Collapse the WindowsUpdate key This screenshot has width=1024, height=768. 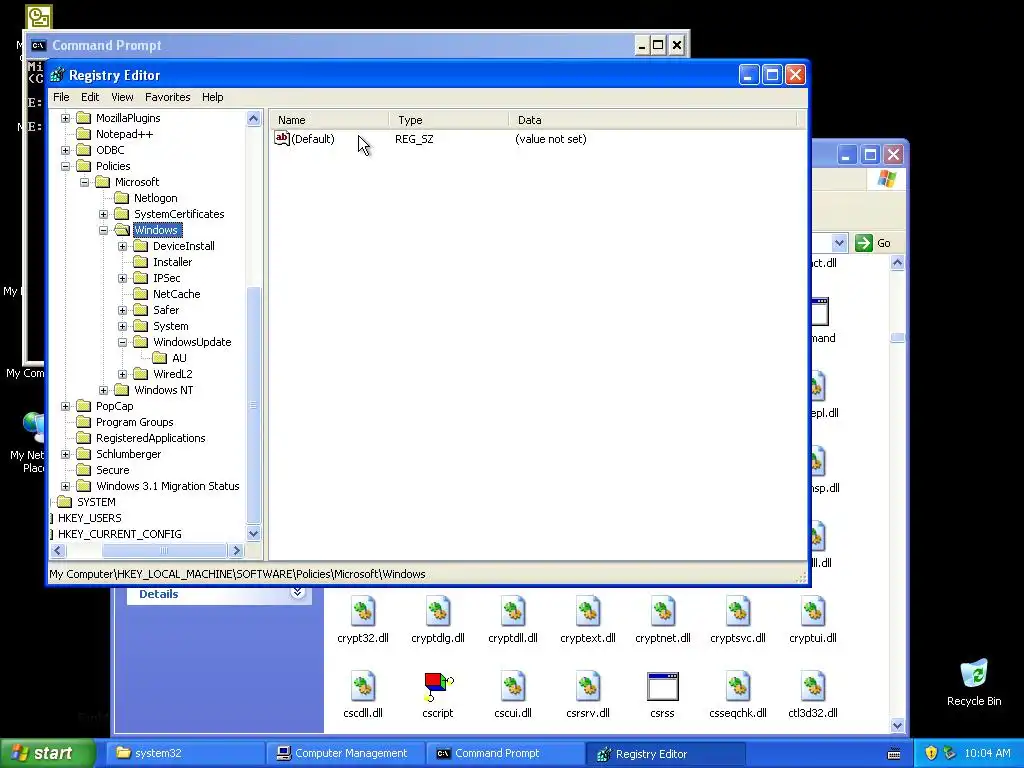click(122, 342)
